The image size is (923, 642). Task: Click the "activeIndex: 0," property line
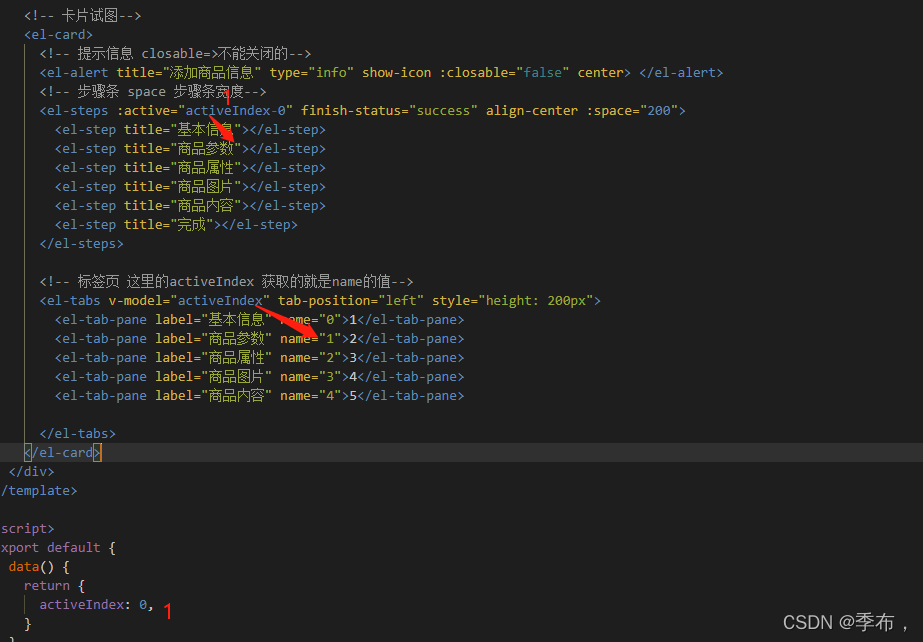(x=97, y=604)
